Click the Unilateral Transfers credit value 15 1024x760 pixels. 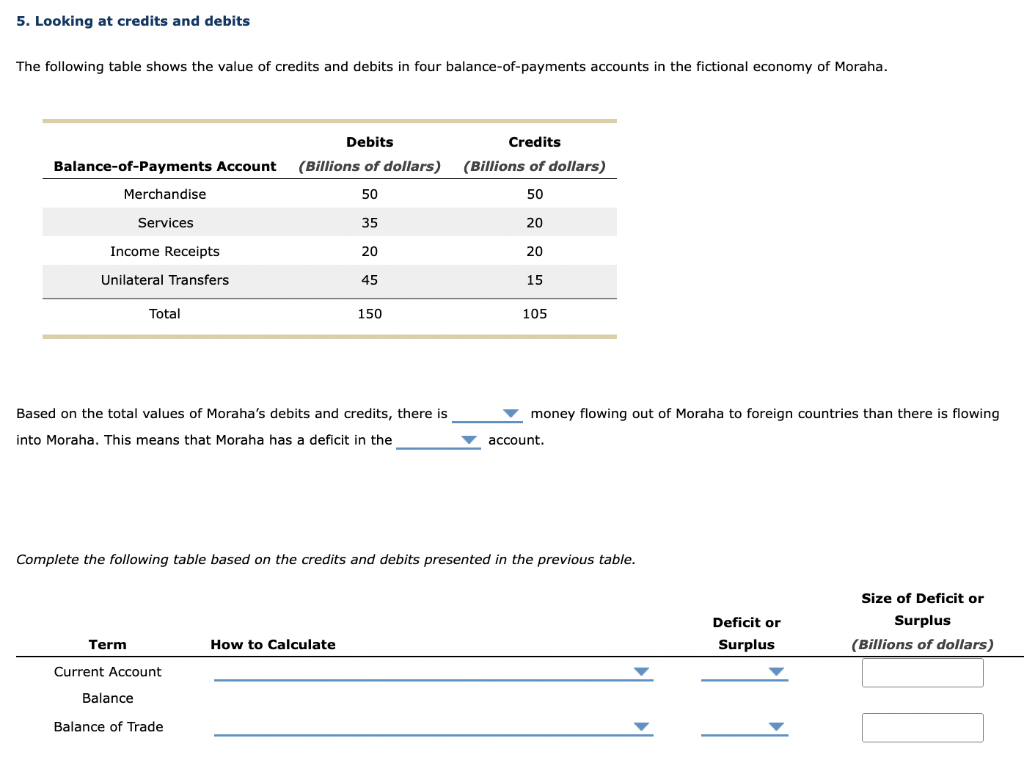click(534, 281)
